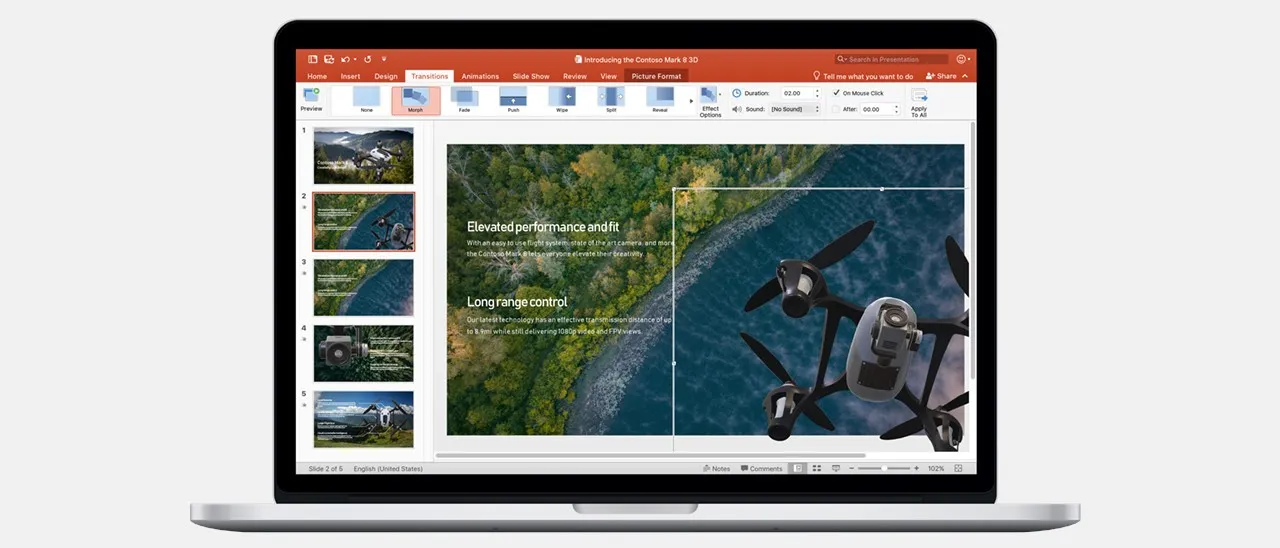Open the undo history dropdown arrow
This screenshot has height=548, width=1280.
point(354,59)
